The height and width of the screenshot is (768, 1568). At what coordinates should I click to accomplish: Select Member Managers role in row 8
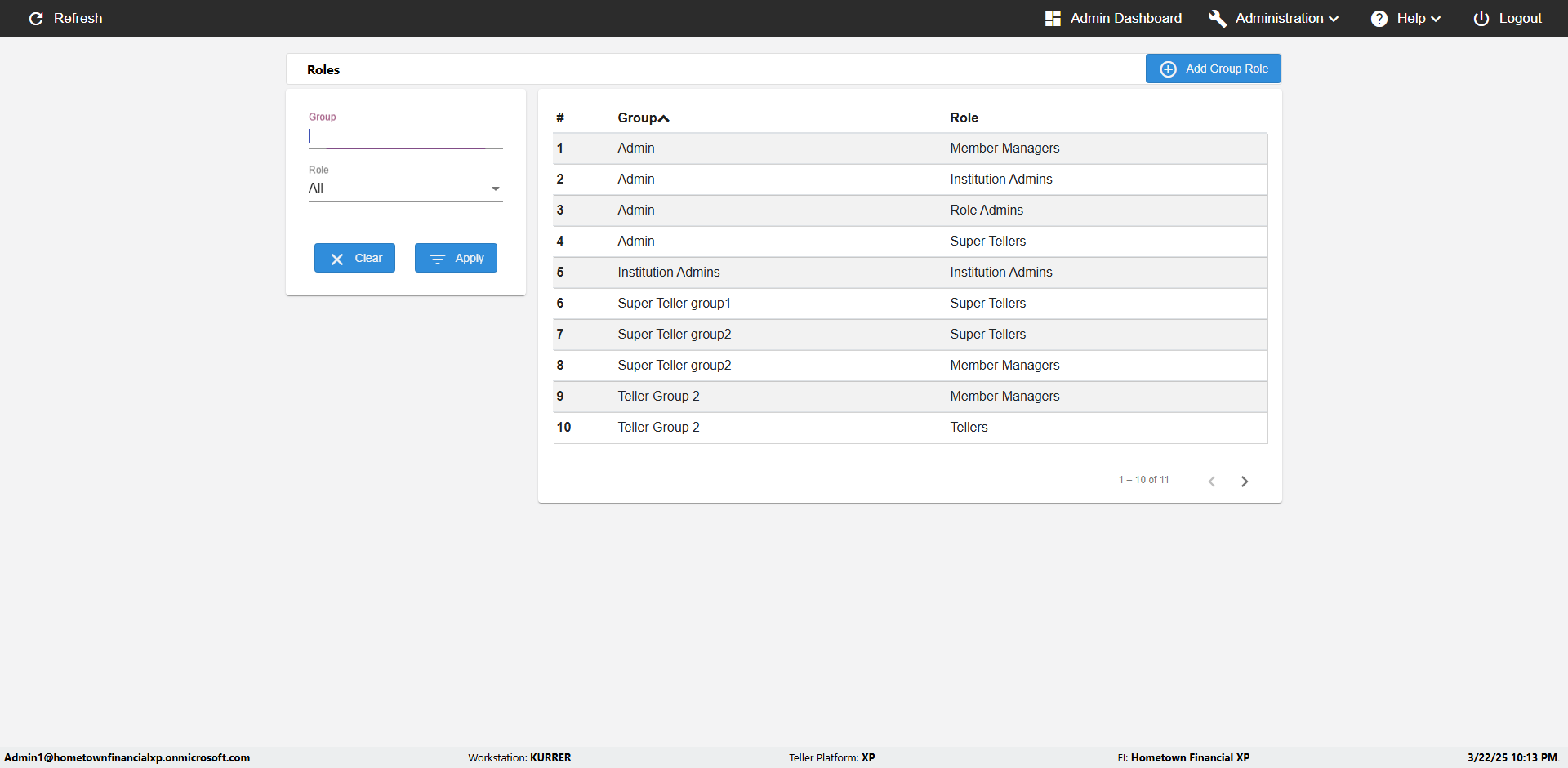tap(1004, 366)
